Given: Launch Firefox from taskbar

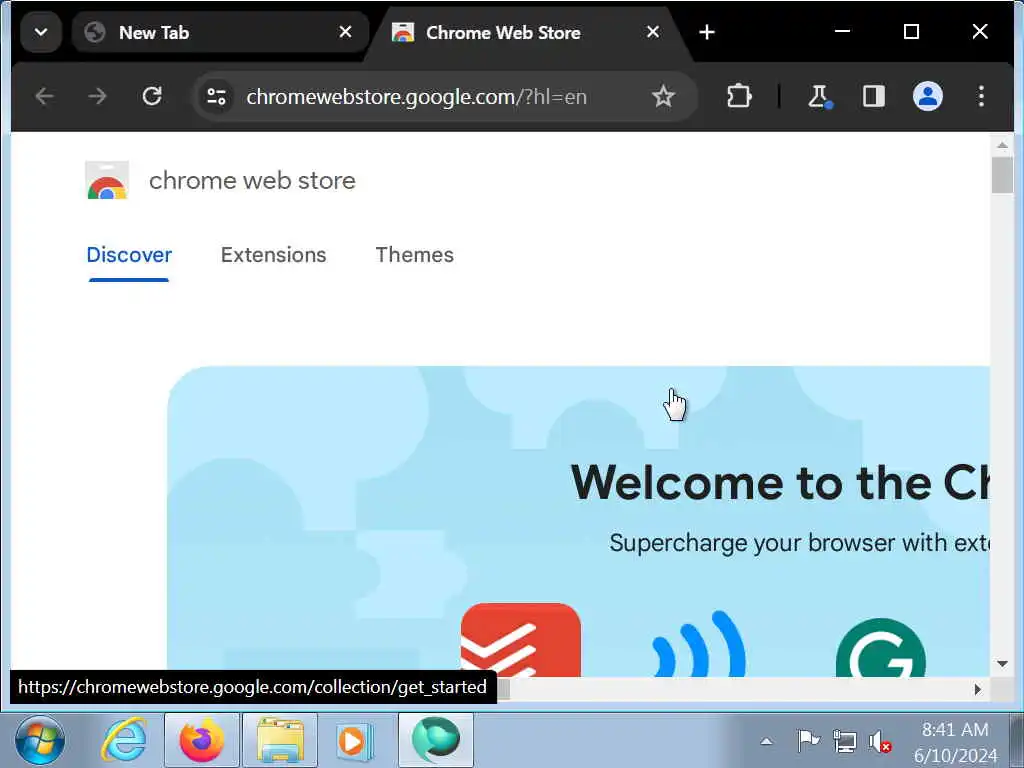Looking at the screenshot, I should click(201, 741).
